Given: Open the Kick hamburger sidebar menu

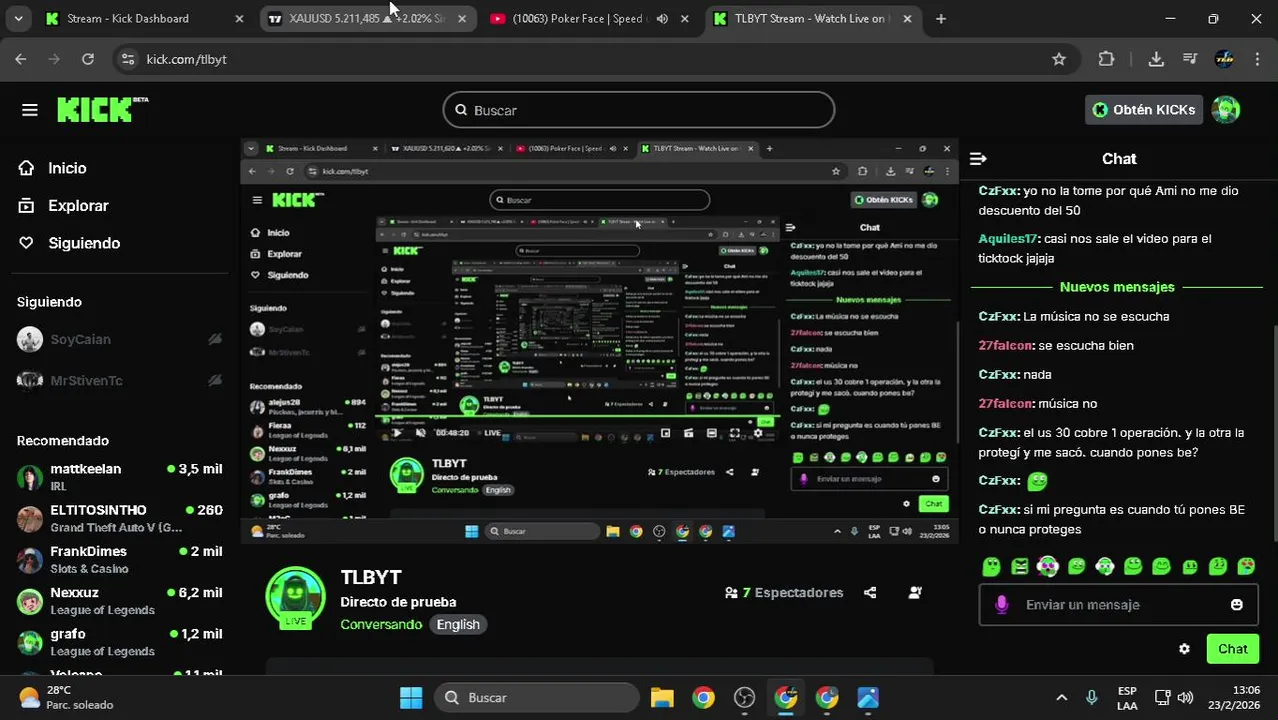Looking at the screenshot, I should (x=30, y=110).
